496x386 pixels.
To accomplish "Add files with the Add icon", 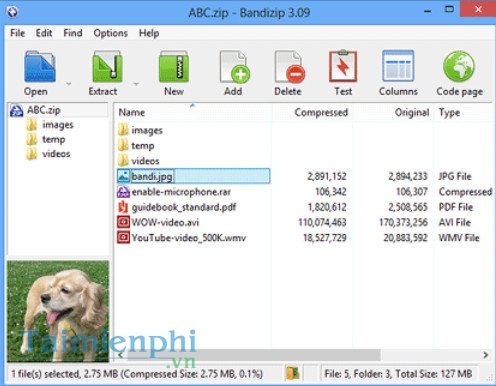I will coord(234,66).
